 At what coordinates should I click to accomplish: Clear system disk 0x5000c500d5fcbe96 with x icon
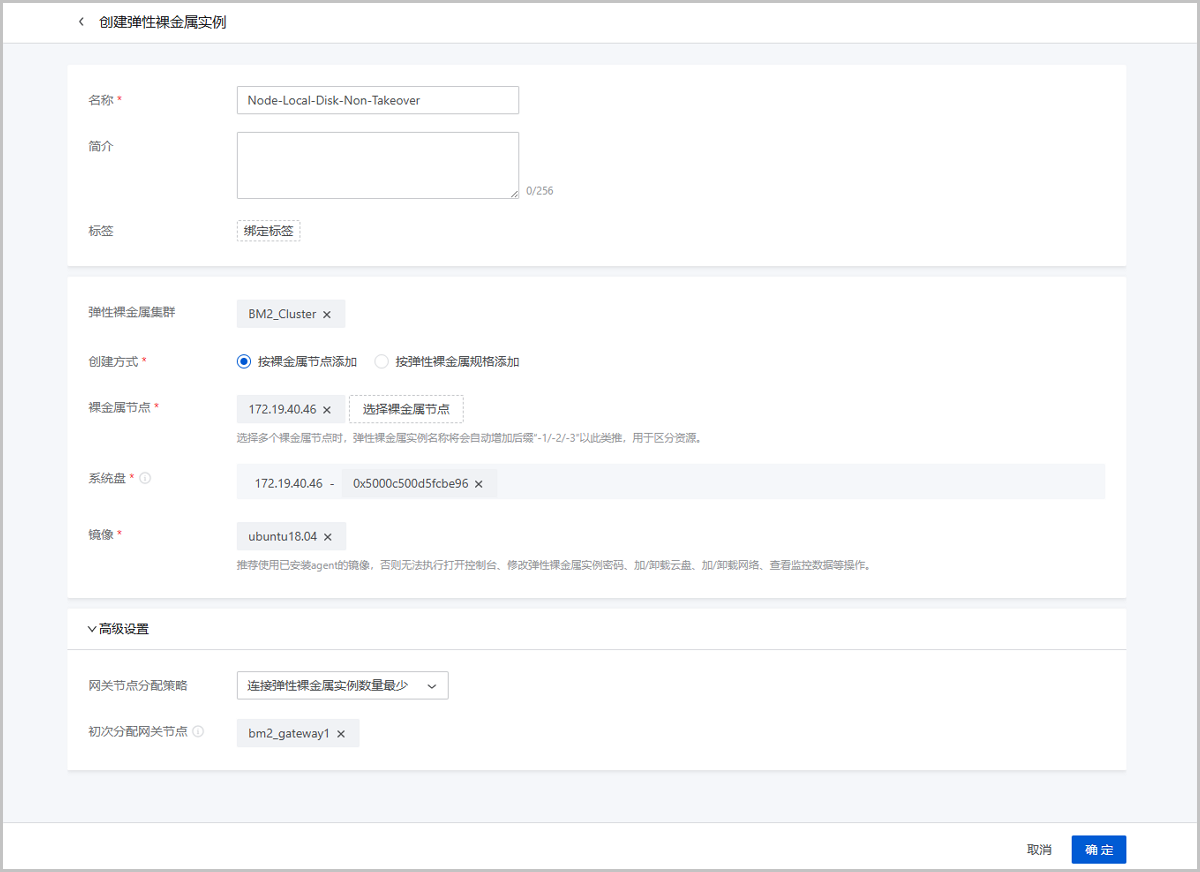tap(479, 484)
